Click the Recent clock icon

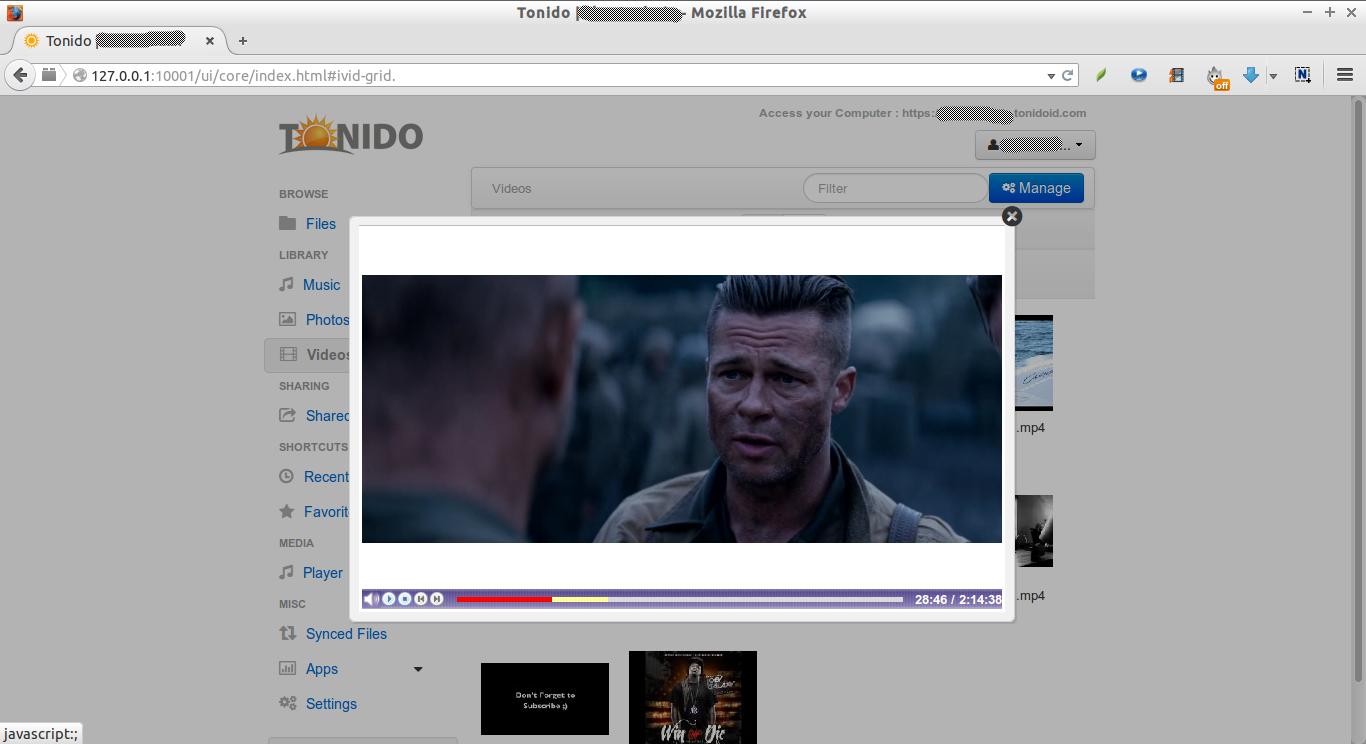click(287, 476)
